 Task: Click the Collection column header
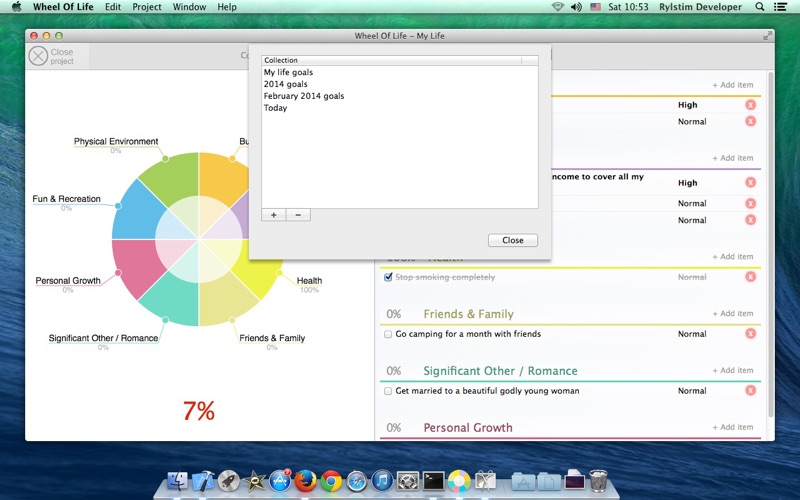coord(391,60)
